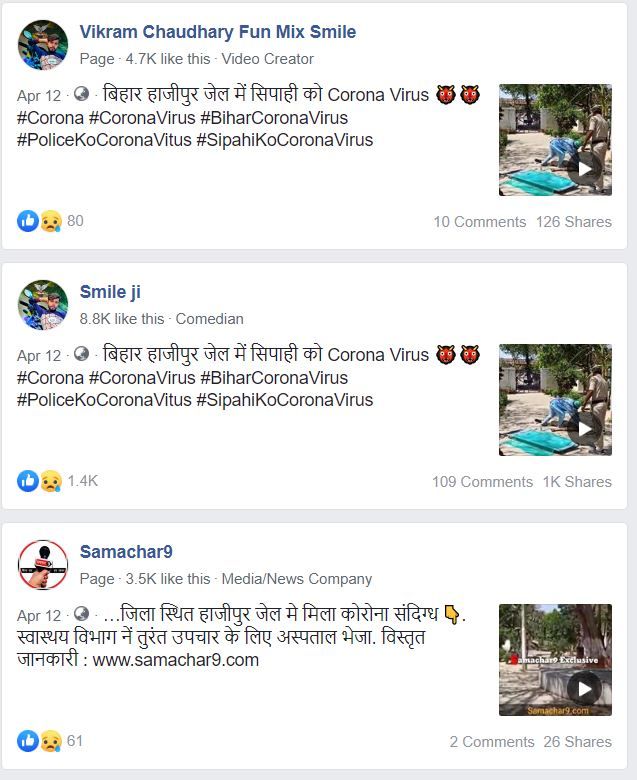The width and height of the screenshot is (637, 780).
Task: Play Samachar9 Exclusive video thumbnail
Action: pos(555,660)
